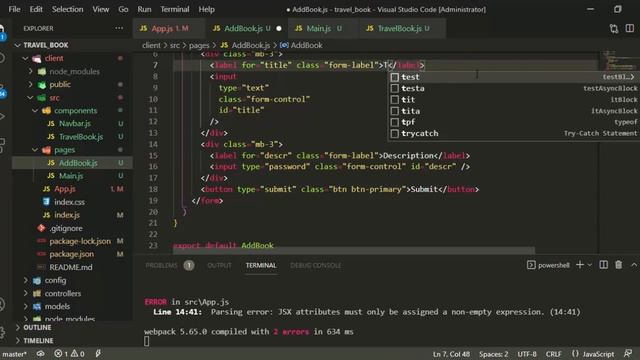
Task: Click the Ln 7, Col 48 status item
Action: (451, 354)
